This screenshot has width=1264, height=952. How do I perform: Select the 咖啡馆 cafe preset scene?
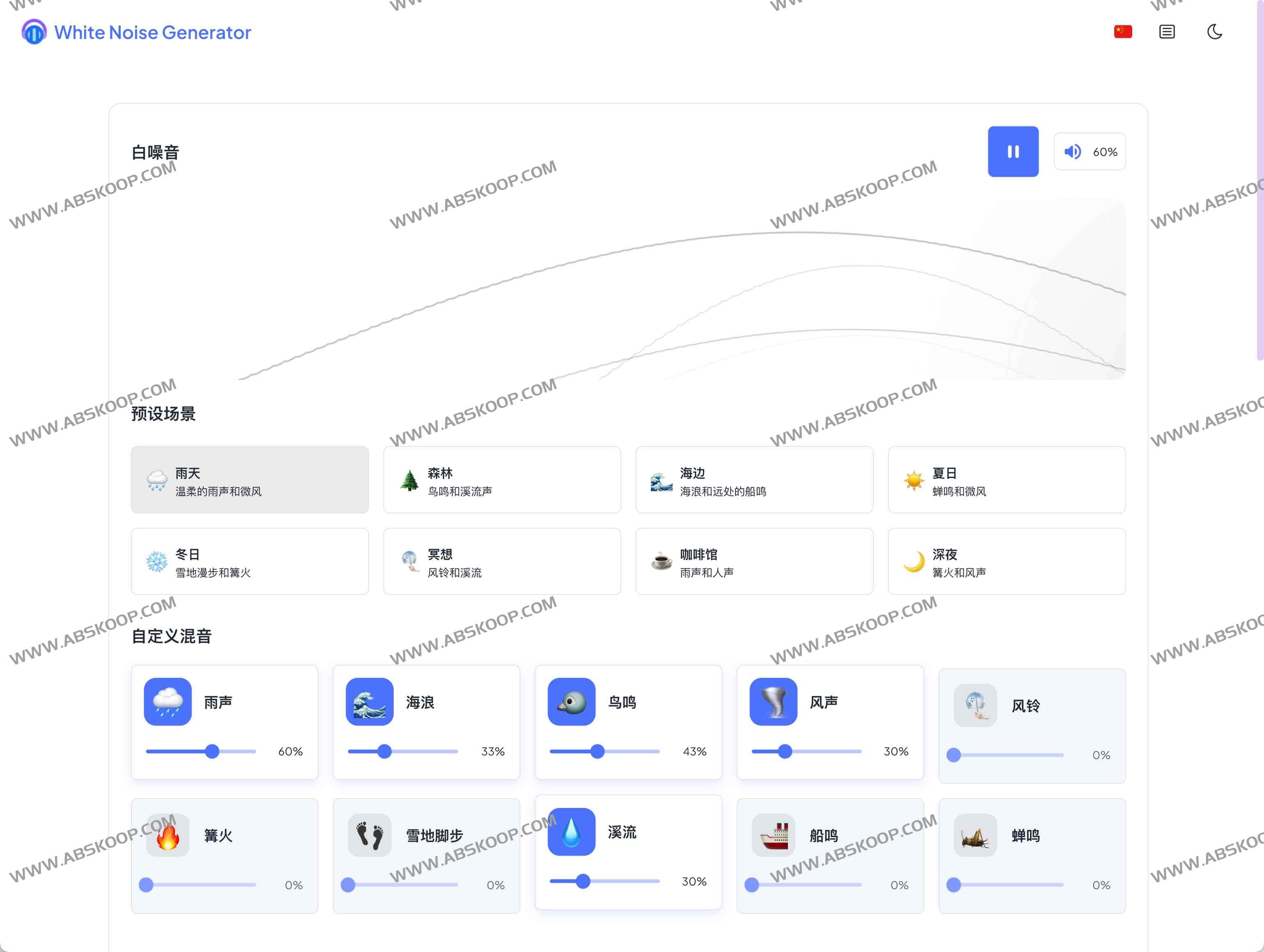[754, 562]
